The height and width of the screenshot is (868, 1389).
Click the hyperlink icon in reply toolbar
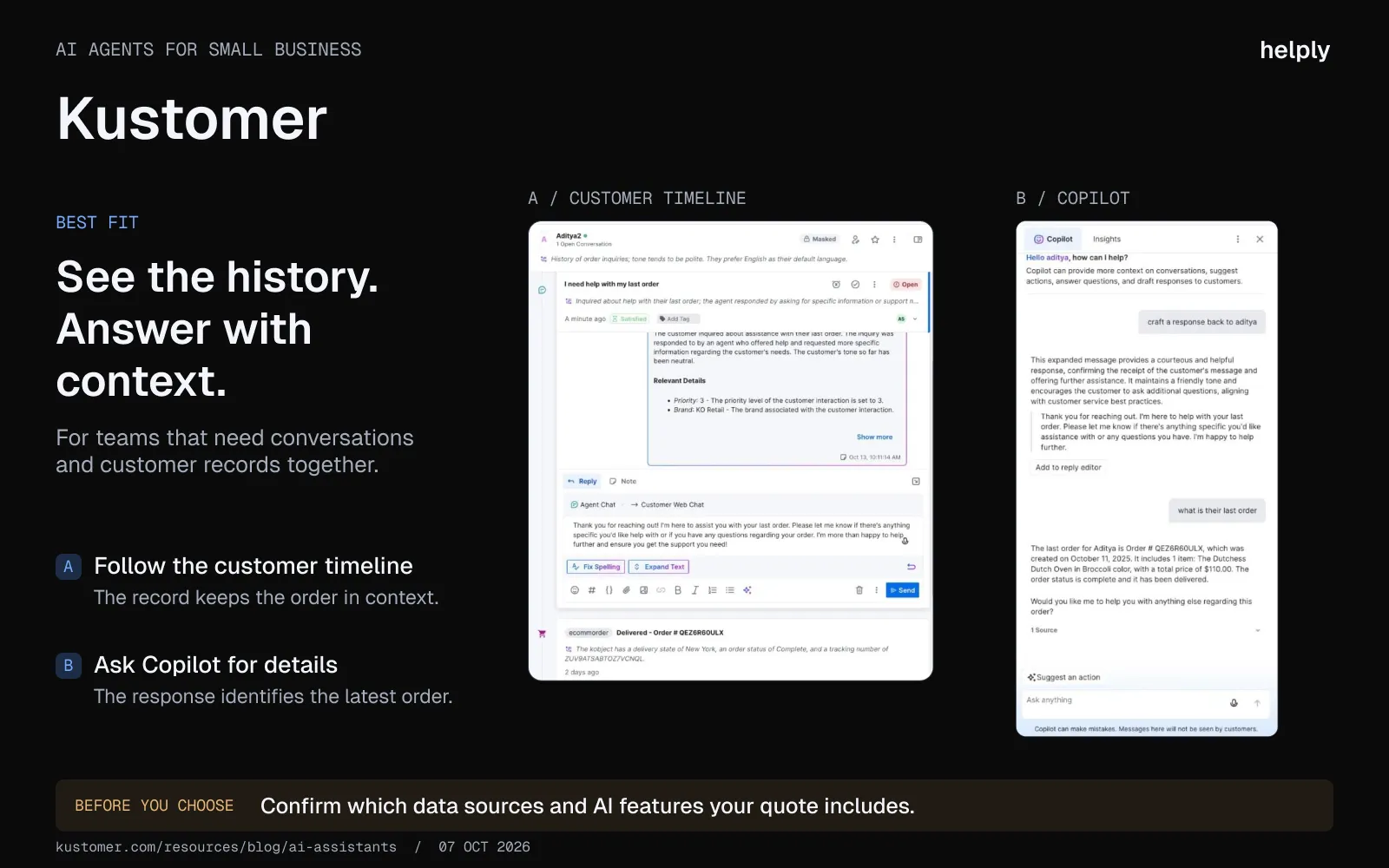(x=661, y=590)
